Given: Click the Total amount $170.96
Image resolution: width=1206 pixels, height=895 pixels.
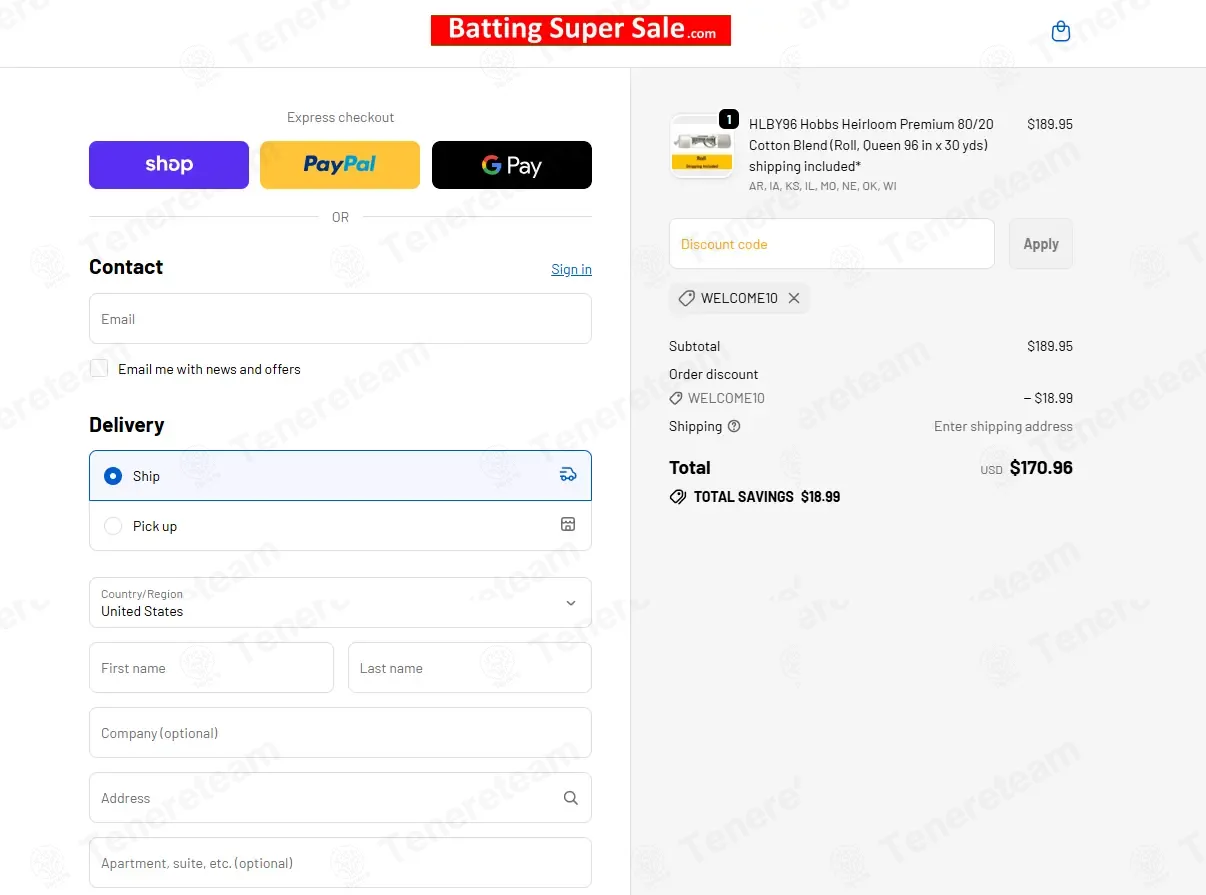Looking at the screenshot, I should (x=1041, y=467).
